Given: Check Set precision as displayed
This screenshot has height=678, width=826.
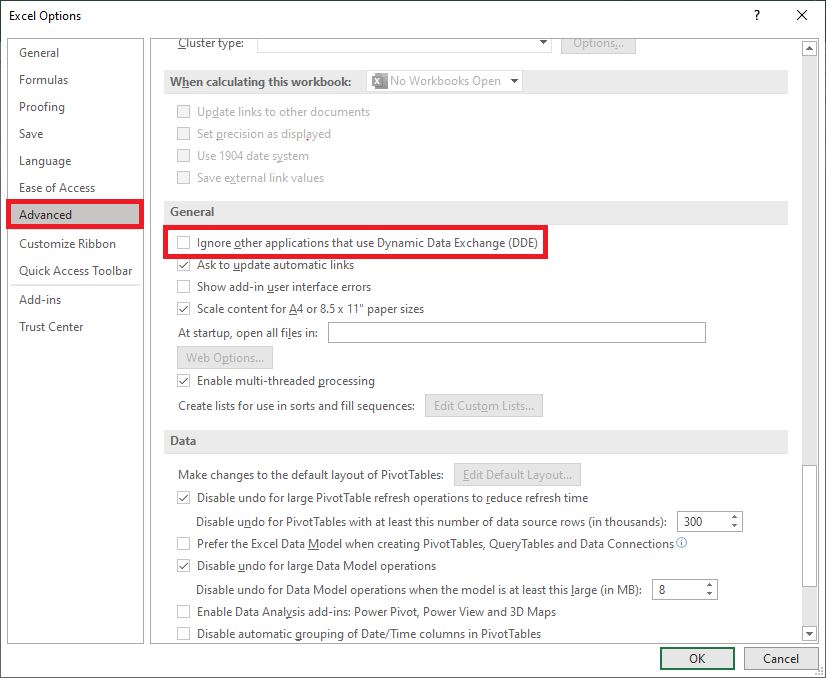Looking at the screenshot, I should (183, 134).
